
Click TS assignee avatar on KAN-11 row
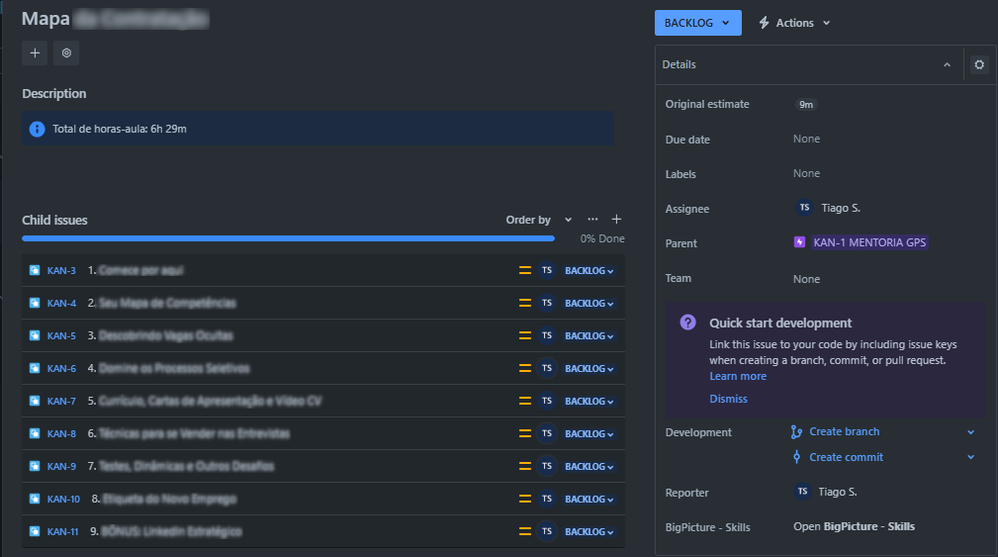[547, 532]
